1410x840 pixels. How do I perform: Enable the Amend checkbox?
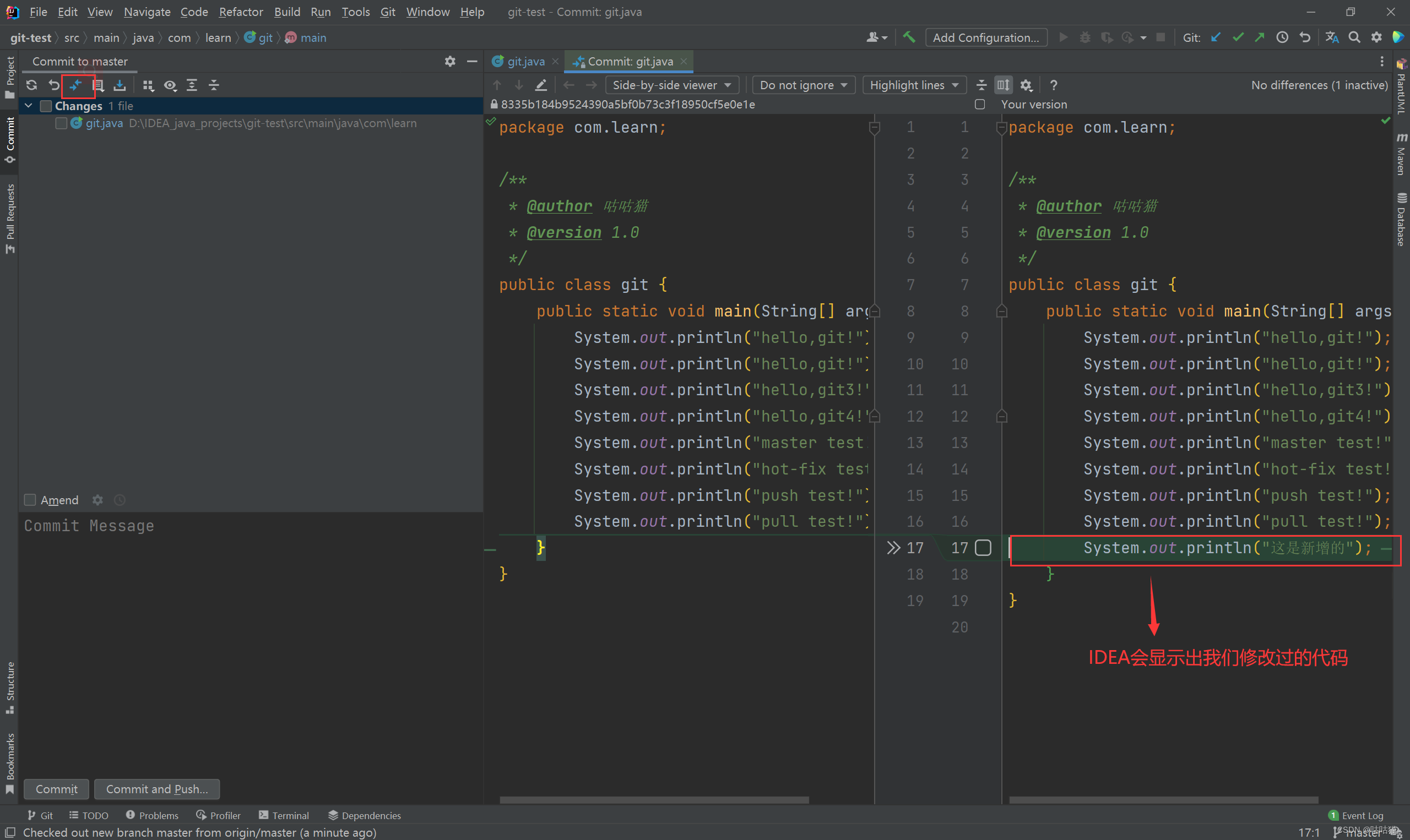30,500
